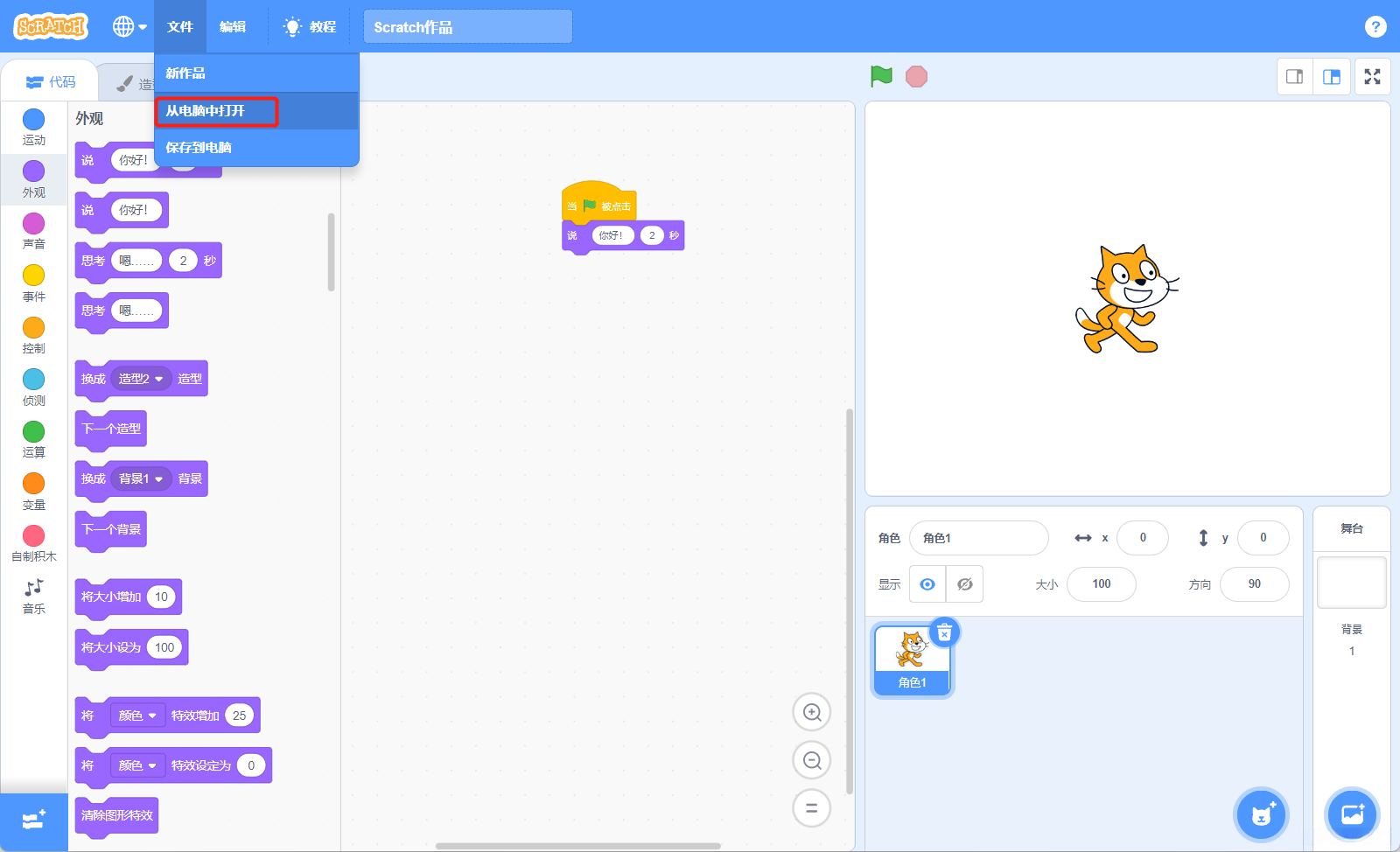Choose 保存到电脑 from the file menu

256,148
